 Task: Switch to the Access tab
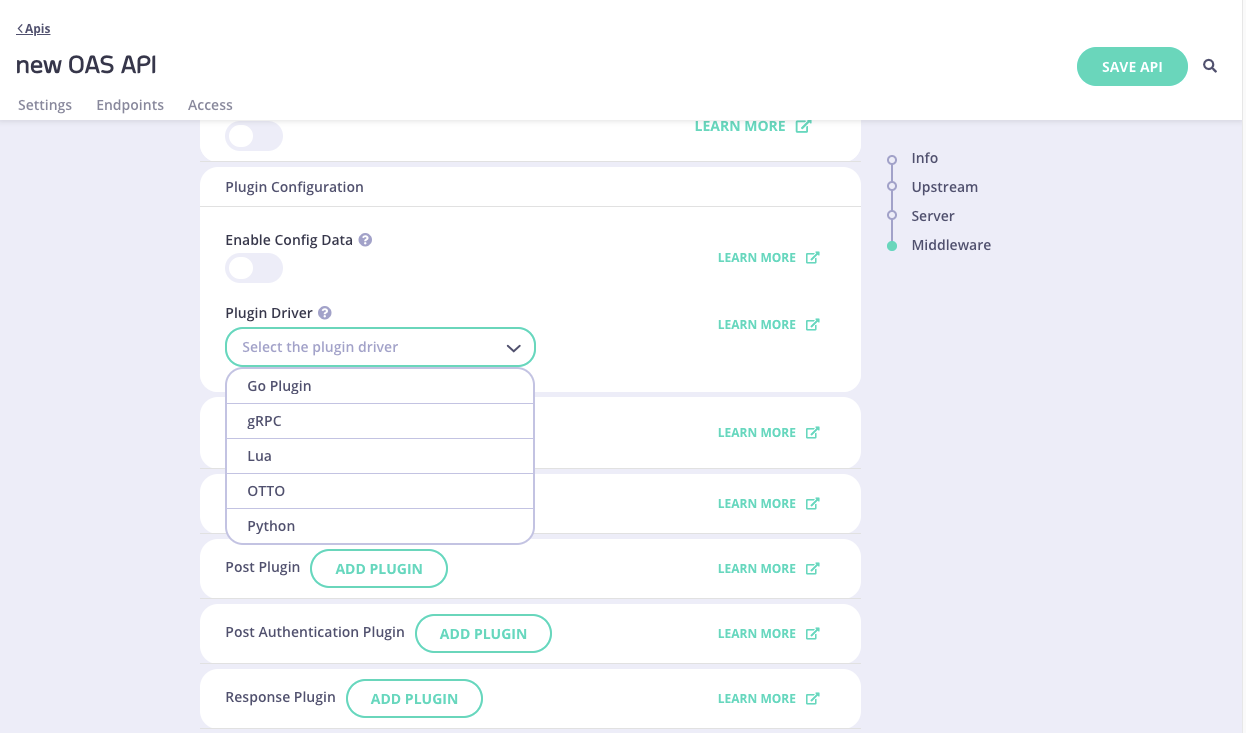coord(210,105)
